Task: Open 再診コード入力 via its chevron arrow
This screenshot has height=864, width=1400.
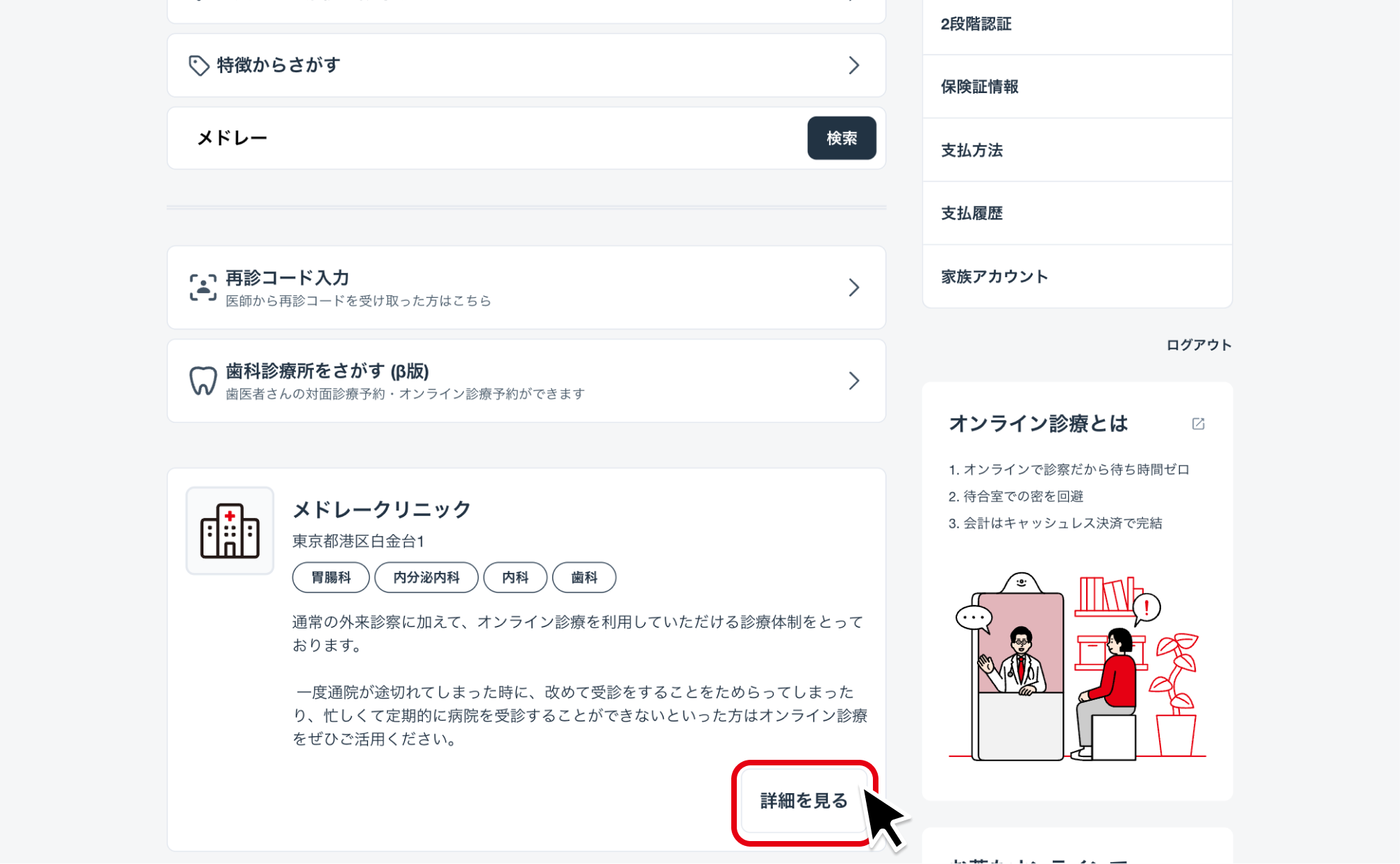Action: [x=853, y=288]
